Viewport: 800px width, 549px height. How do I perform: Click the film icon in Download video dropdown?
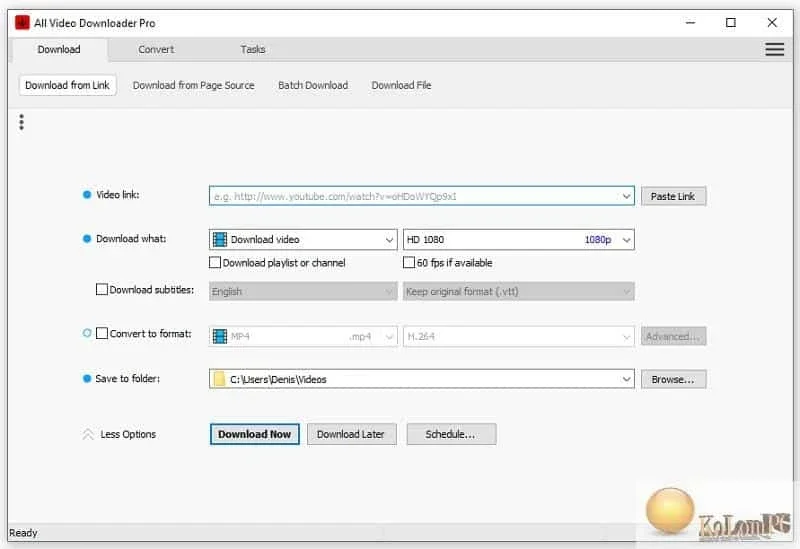(220, 239)
